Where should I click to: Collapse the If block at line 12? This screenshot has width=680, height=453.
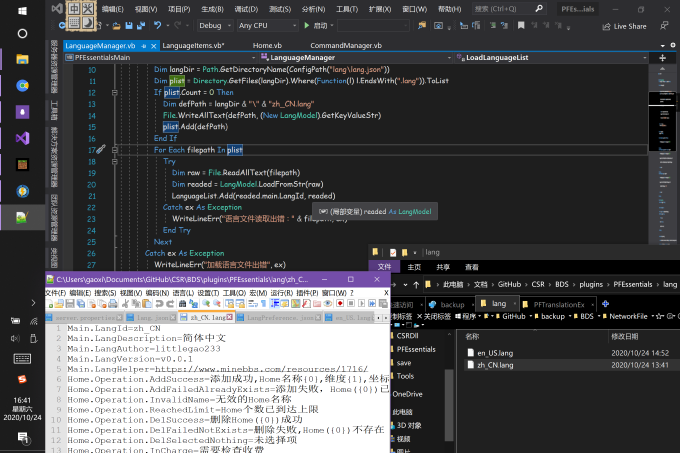[114, 92]
